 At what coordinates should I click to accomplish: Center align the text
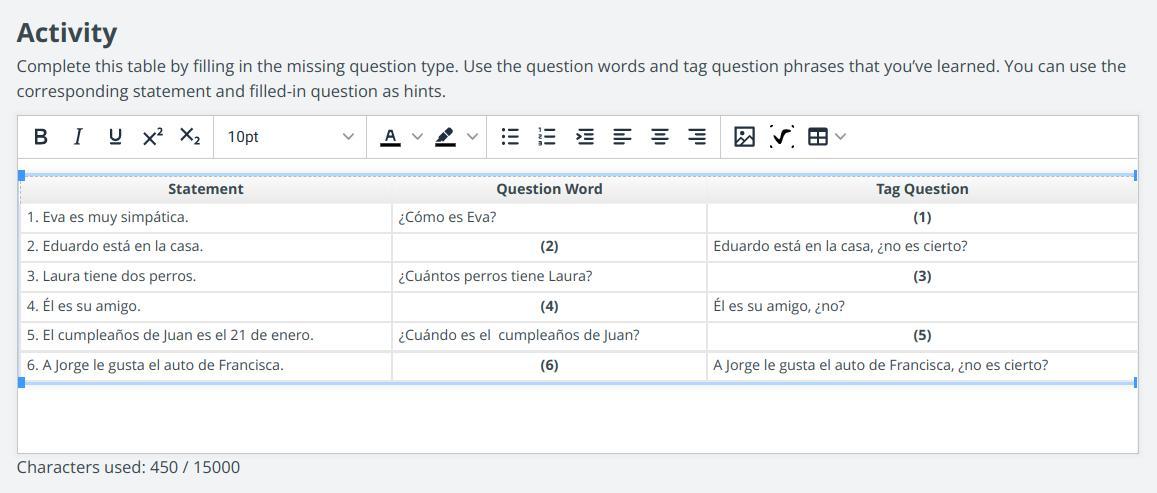click(x=660, y=137)
